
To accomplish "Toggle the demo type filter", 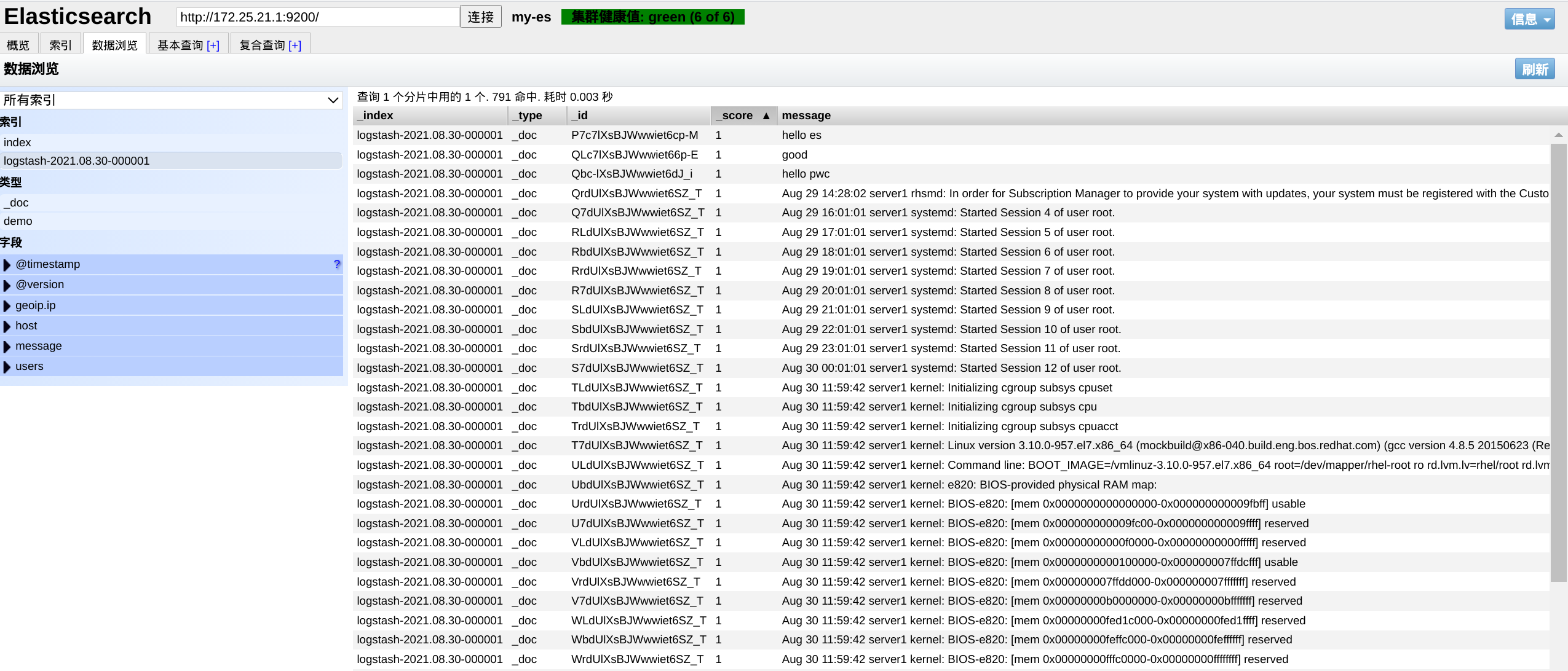I will click(x=18, y=221).
